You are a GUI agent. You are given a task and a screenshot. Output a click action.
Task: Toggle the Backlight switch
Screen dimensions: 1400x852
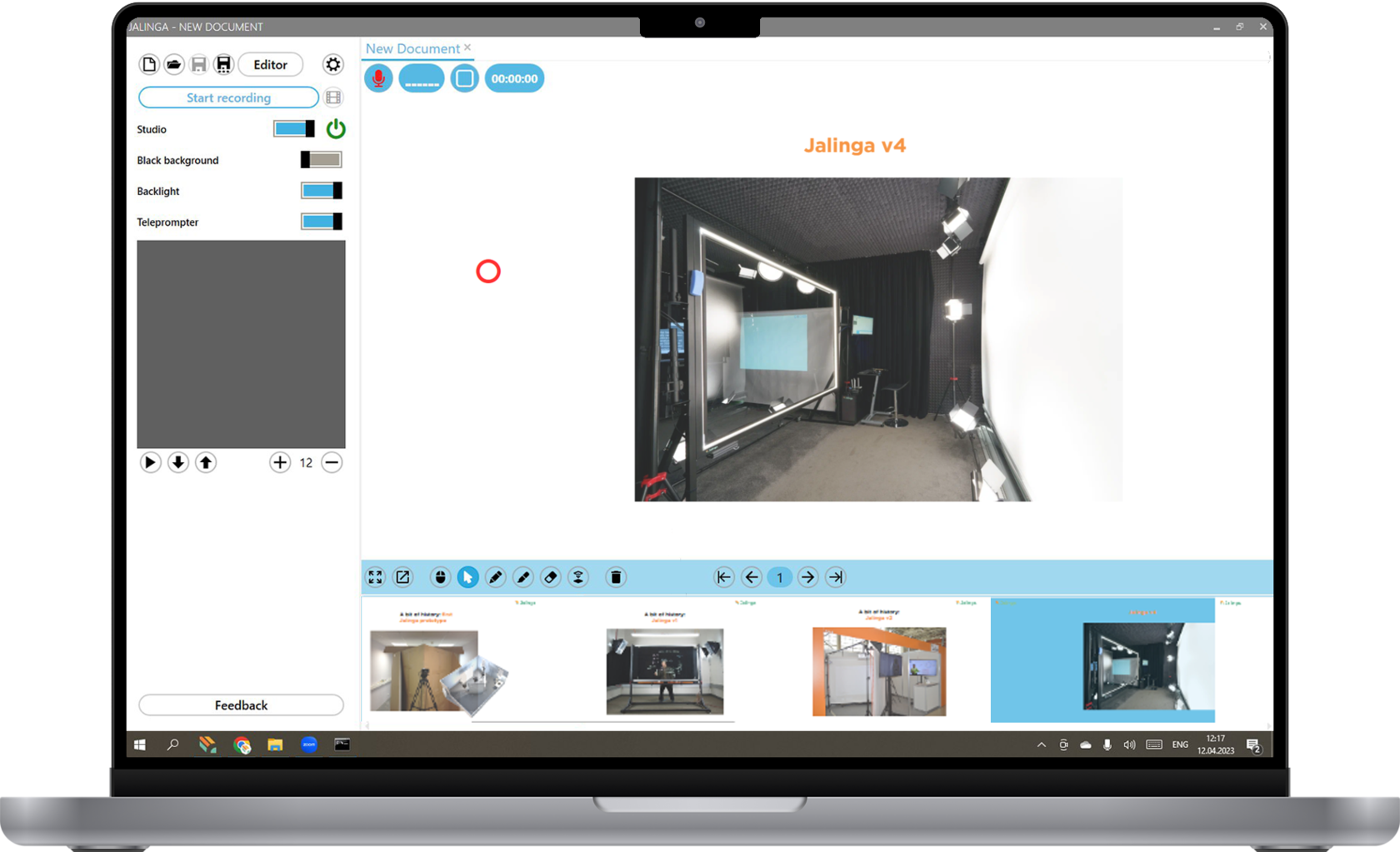(321, 191)
